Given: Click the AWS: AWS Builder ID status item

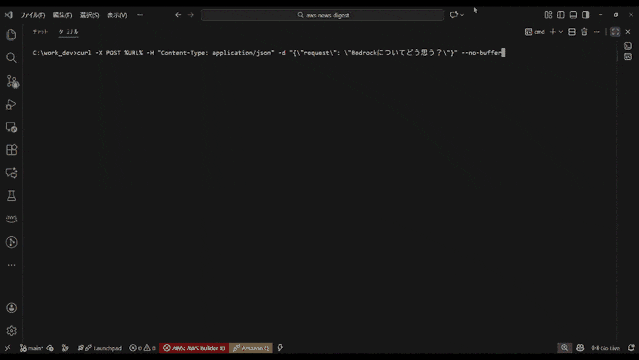Looking at the screenshot, I should pyautogui.click(x=194, y=348).
